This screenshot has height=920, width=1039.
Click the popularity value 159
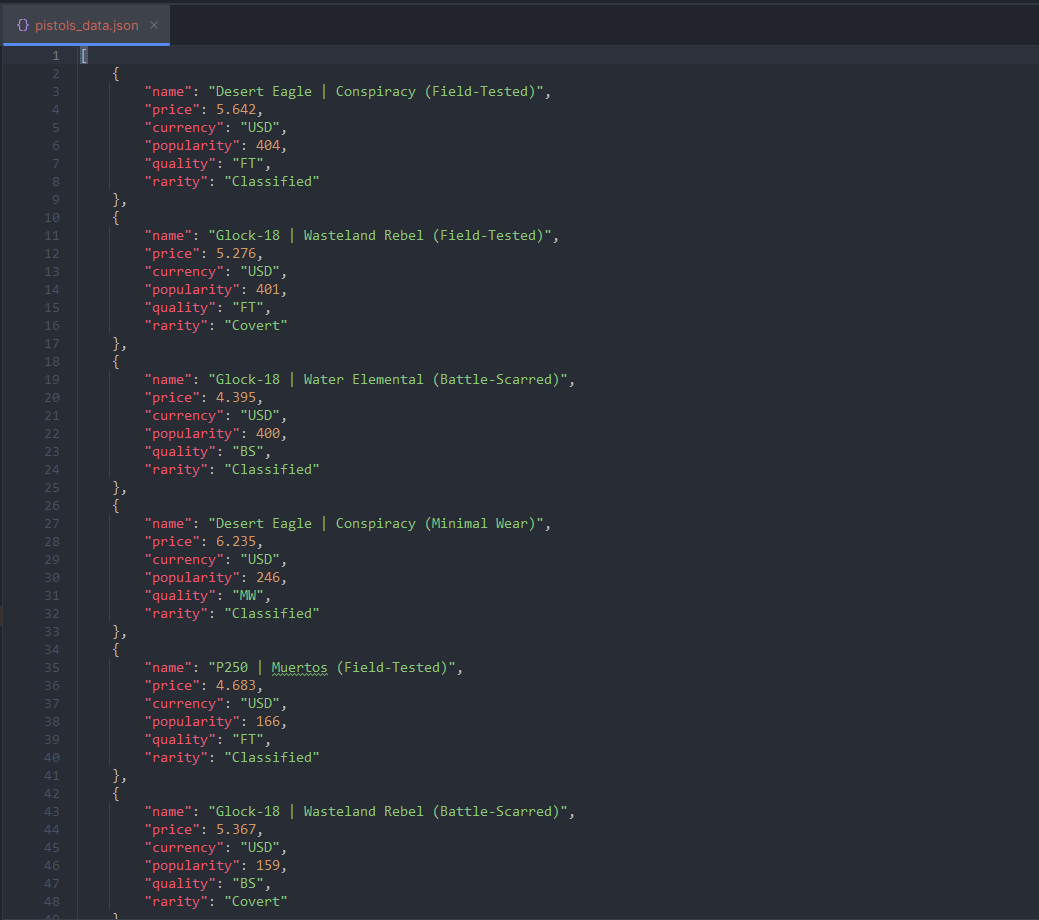(x=268, y=865)
